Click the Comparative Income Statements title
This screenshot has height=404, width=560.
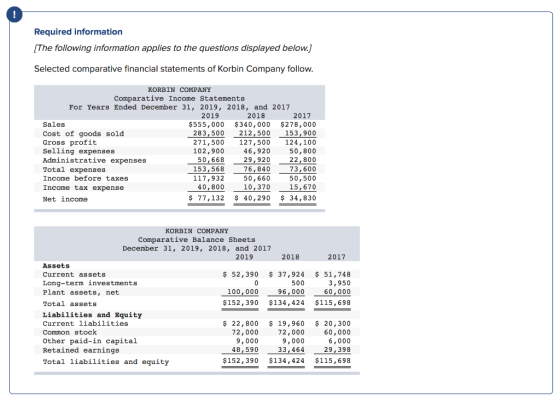coord(179,98)
